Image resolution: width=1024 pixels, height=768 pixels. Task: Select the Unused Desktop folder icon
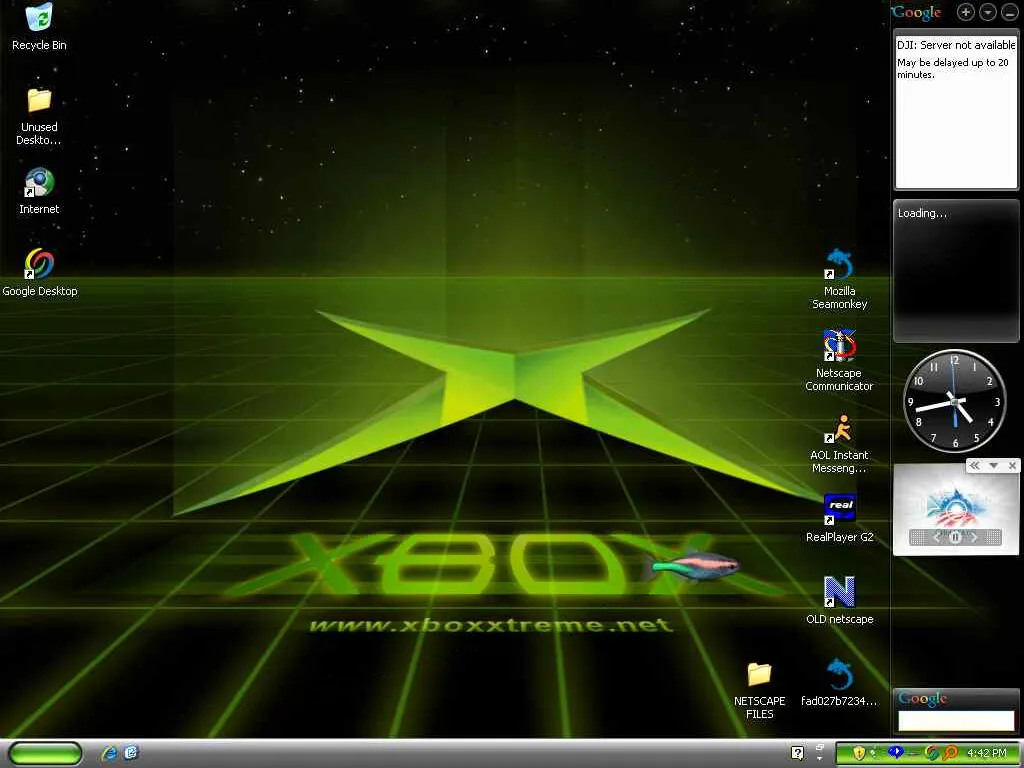coord(39,101)
